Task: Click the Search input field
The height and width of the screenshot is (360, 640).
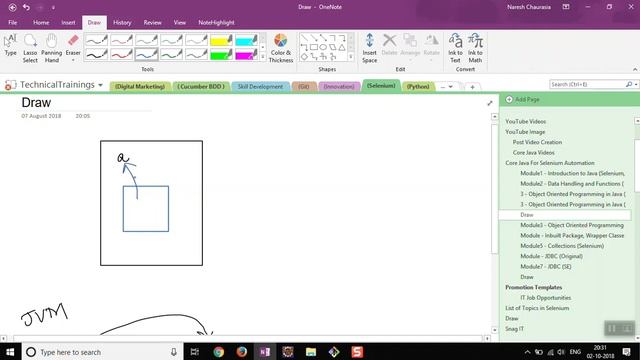Action: [x=588, y=84]
